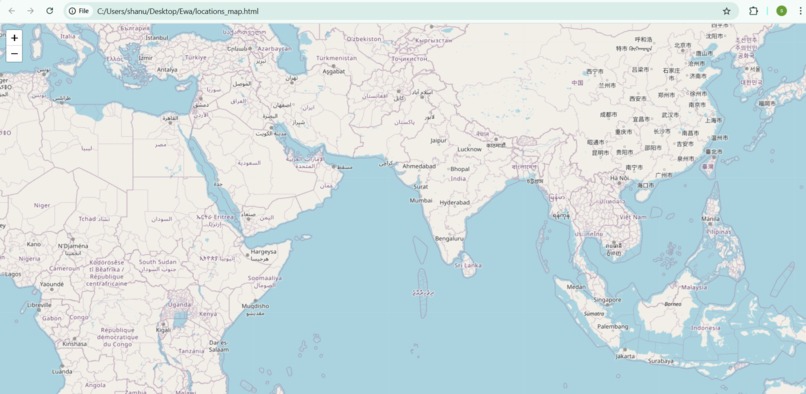
Task: Click the Bhopal city label
Action: (x=460, y=169)
